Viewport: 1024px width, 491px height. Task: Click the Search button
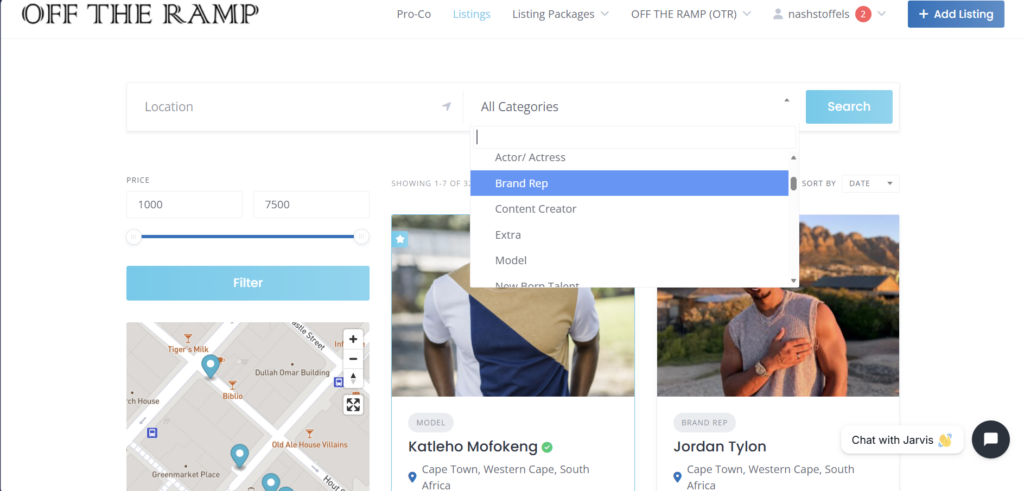coord(849,106)
